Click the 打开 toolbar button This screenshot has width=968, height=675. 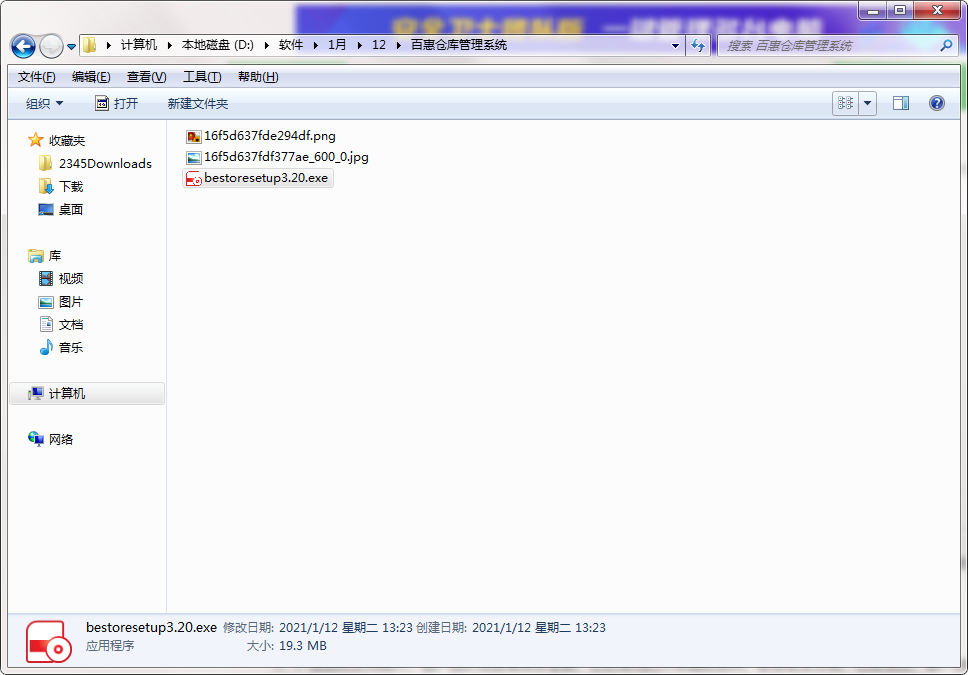pos(116,104)
